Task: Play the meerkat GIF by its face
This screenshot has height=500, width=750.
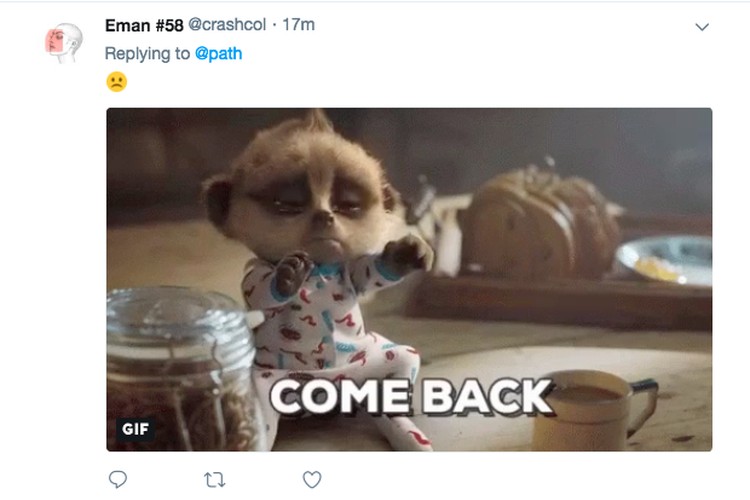Action: [306, 191]
